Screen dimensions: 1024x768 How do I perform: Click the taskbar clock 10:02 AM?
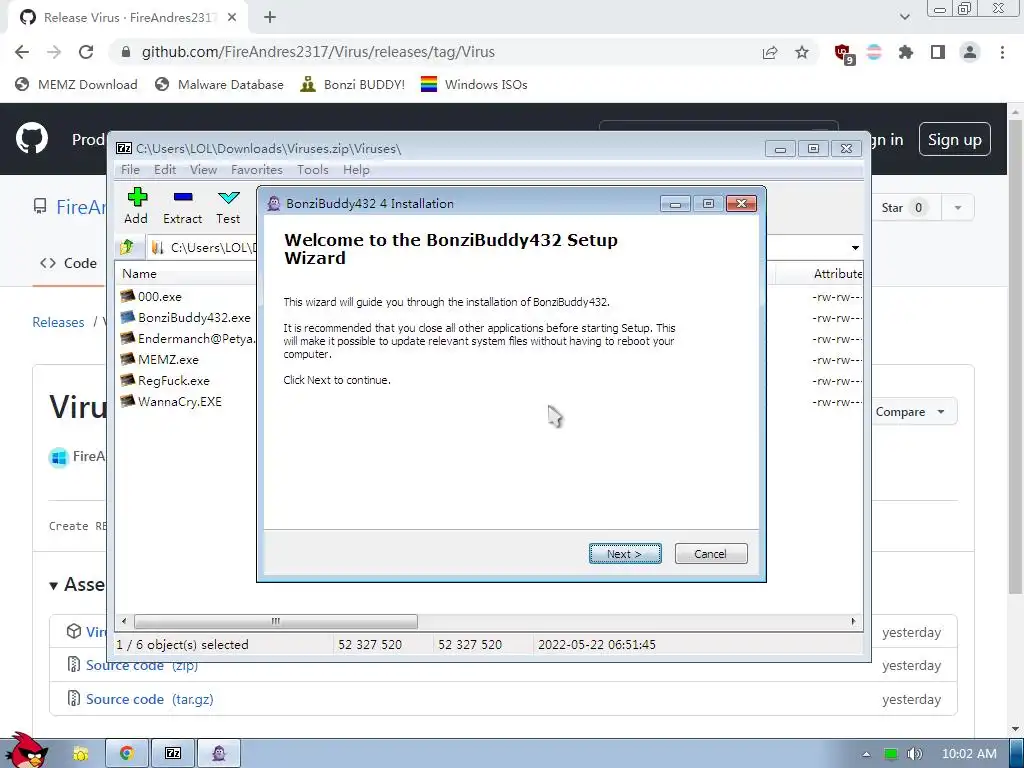click(x=968, y=754)
